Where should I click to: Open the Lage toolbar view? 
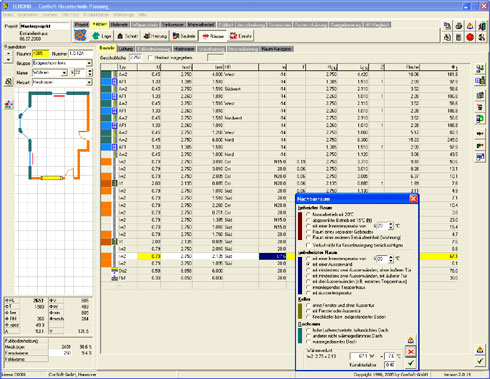pyautogui.click(x=102, y=36)
